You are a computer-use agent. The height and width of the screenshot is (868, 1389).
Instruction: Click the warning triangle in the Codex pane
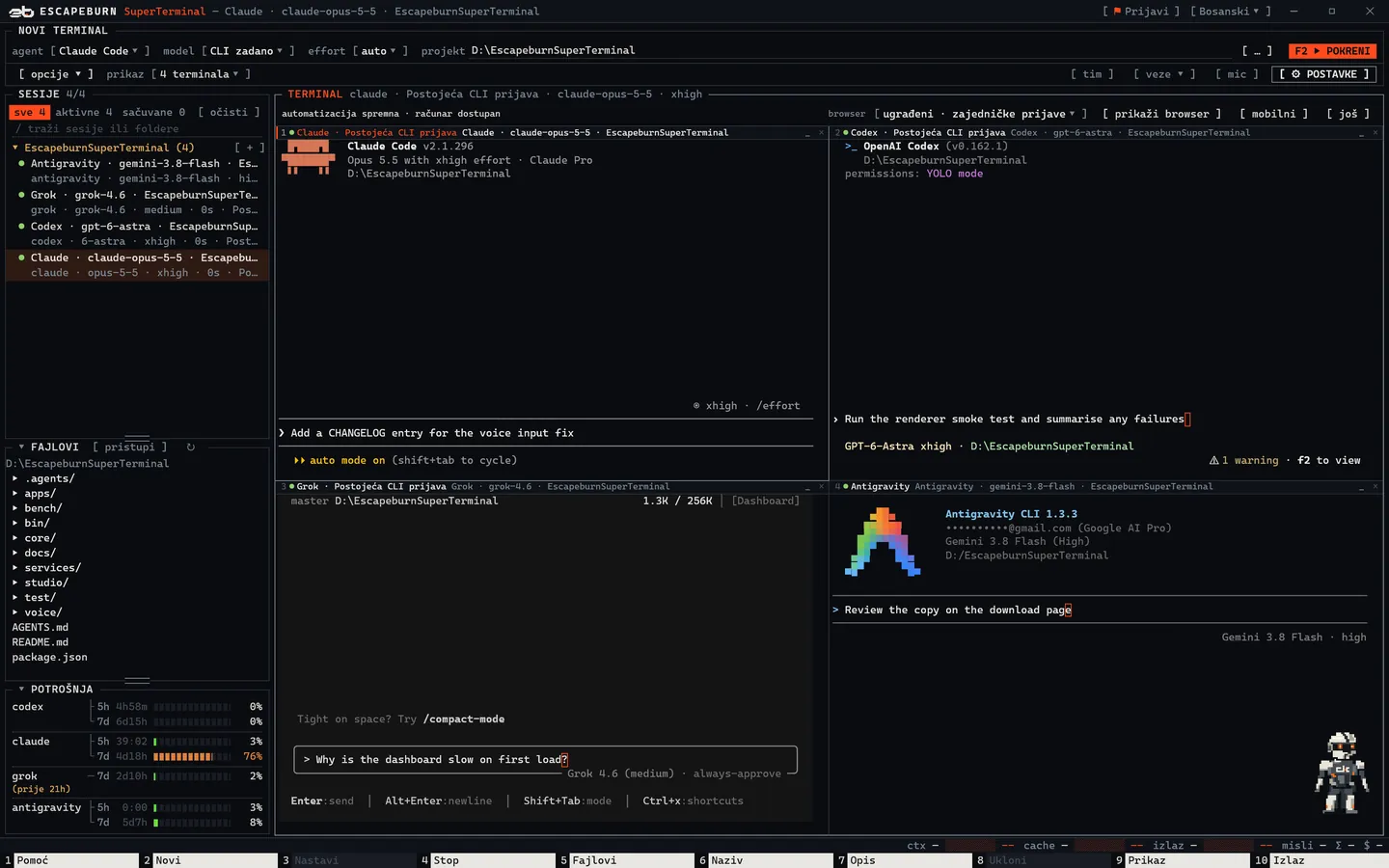coord(1213,461)
